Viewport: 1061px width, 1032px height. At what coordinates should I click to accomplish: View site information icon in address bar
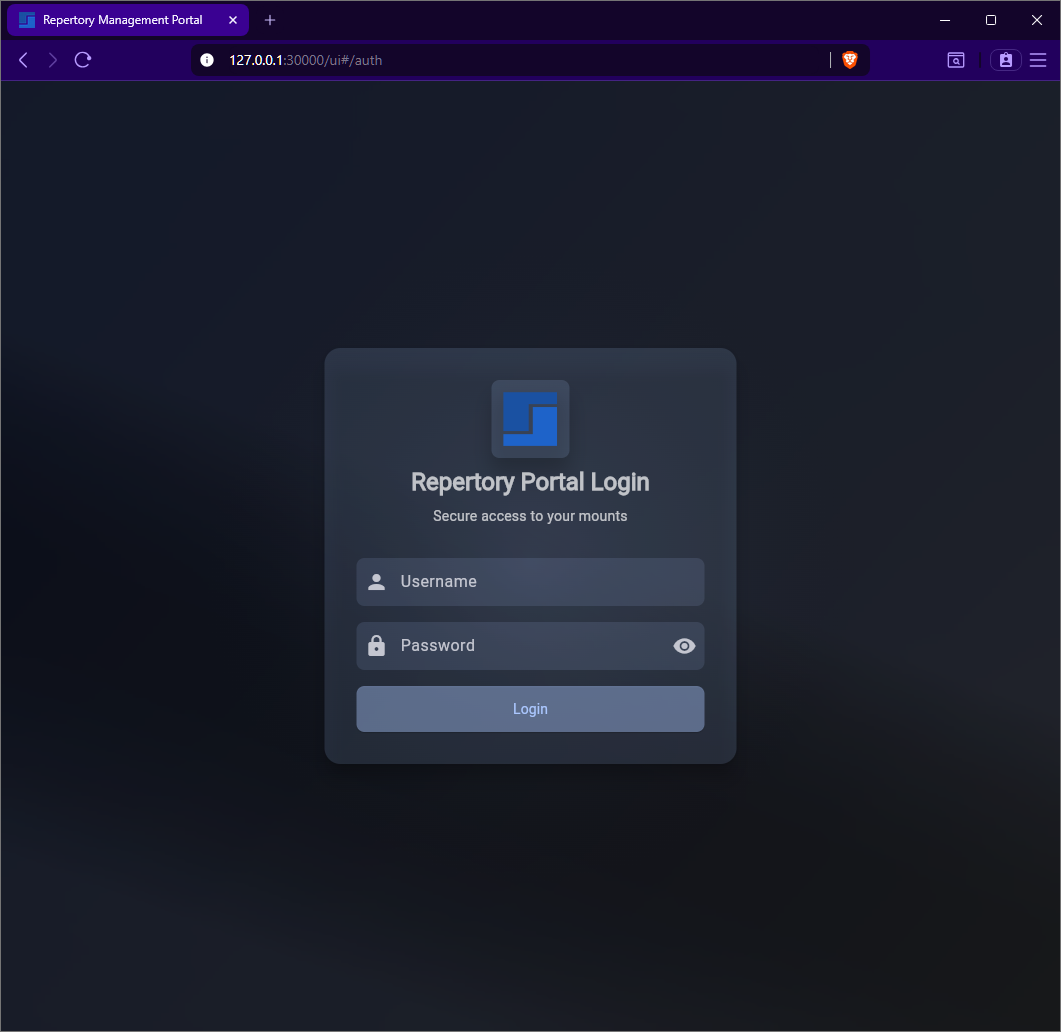pos(207,60)
